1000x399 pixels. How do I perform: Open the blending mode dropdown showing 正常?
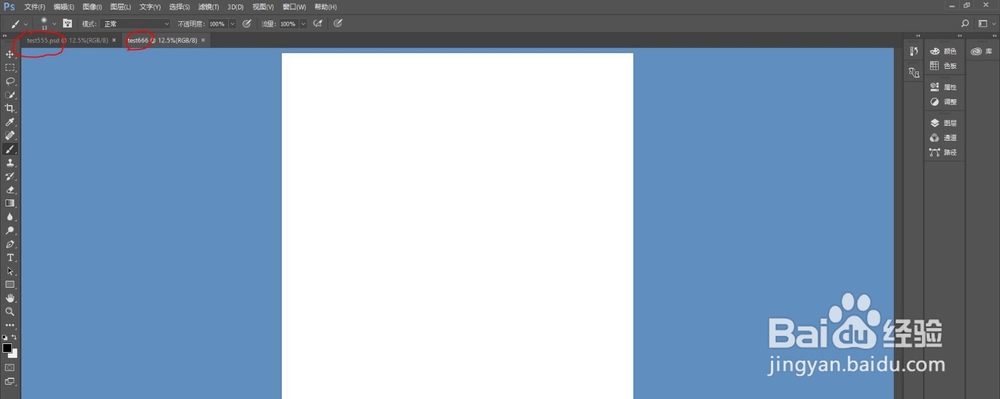tap(135, 24)
